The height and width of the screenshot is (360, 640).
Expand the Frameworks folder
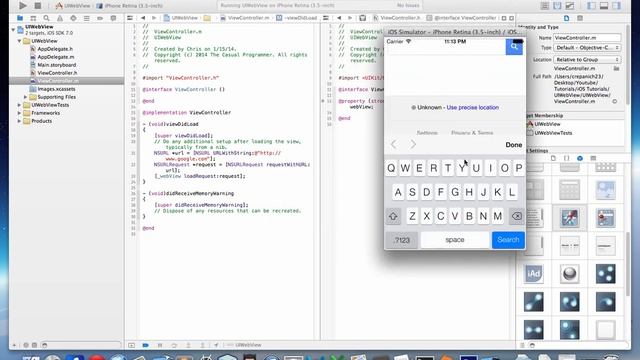point(19,113)
